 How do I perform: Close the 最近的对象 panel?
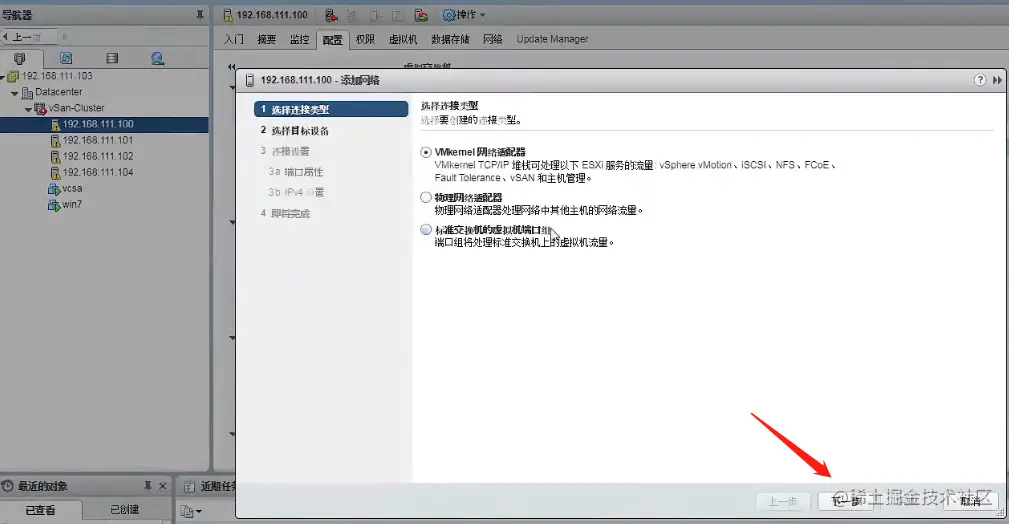click(163, 486)
